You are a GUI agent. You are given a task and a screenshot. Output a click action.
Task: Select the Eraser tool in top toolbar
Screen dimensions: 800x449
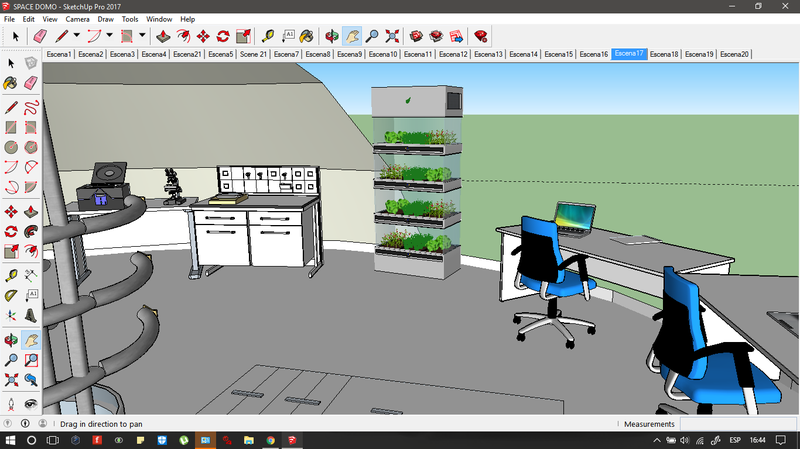pos(40,36)
